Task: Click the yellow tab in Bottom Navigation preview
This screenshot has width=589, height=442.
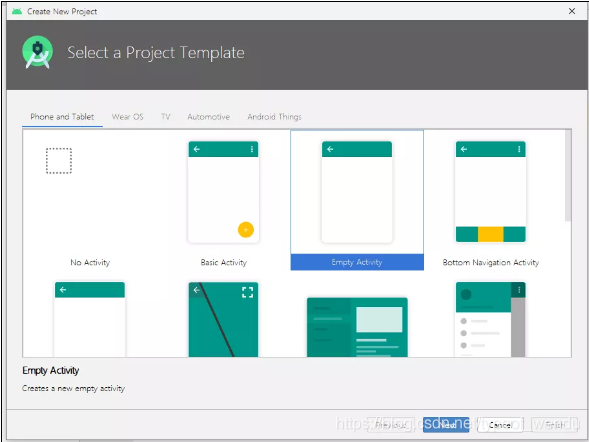Action: pyautogui.click(x=491, y=234)
